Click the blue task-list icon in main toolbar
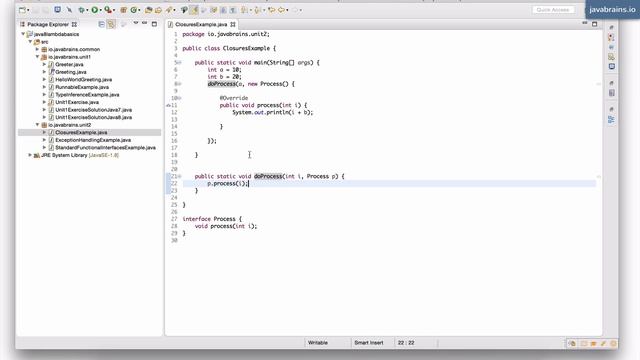This screenshot has width=640, height=360. coord(58,10)
